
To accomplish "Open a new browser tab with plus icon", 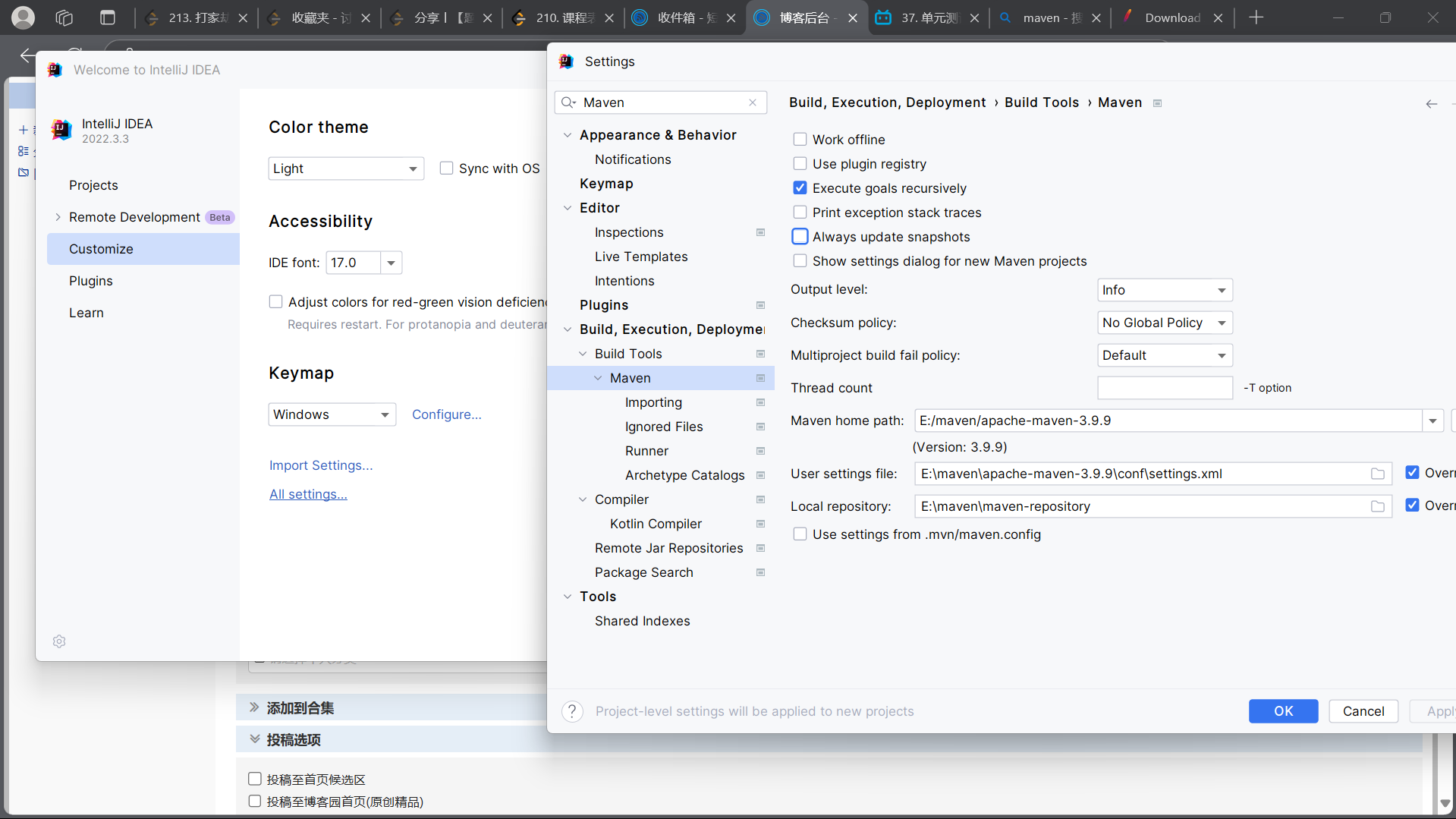I will click(x=1256, y=17).
